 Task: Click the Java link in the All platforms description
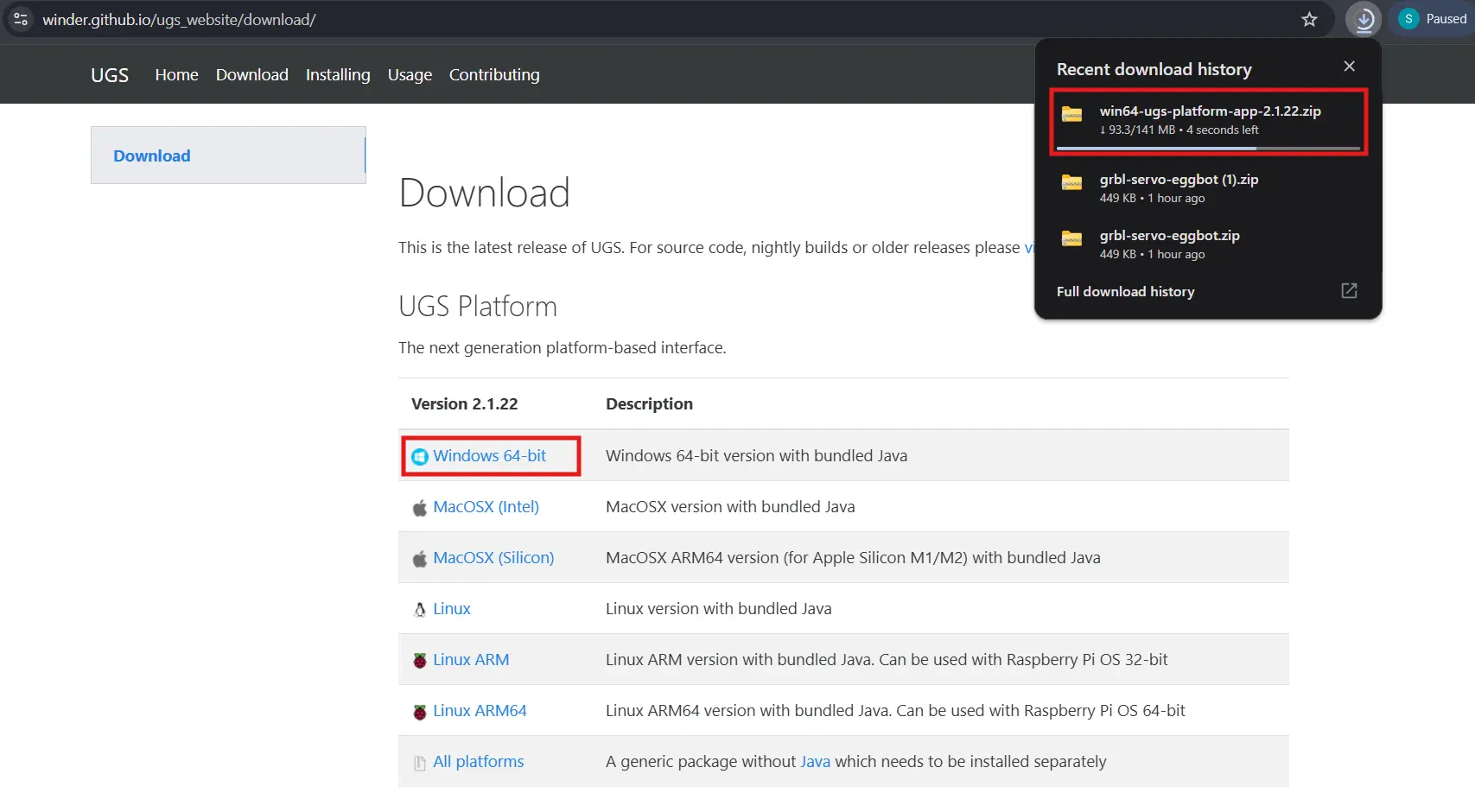pos(815,761)
